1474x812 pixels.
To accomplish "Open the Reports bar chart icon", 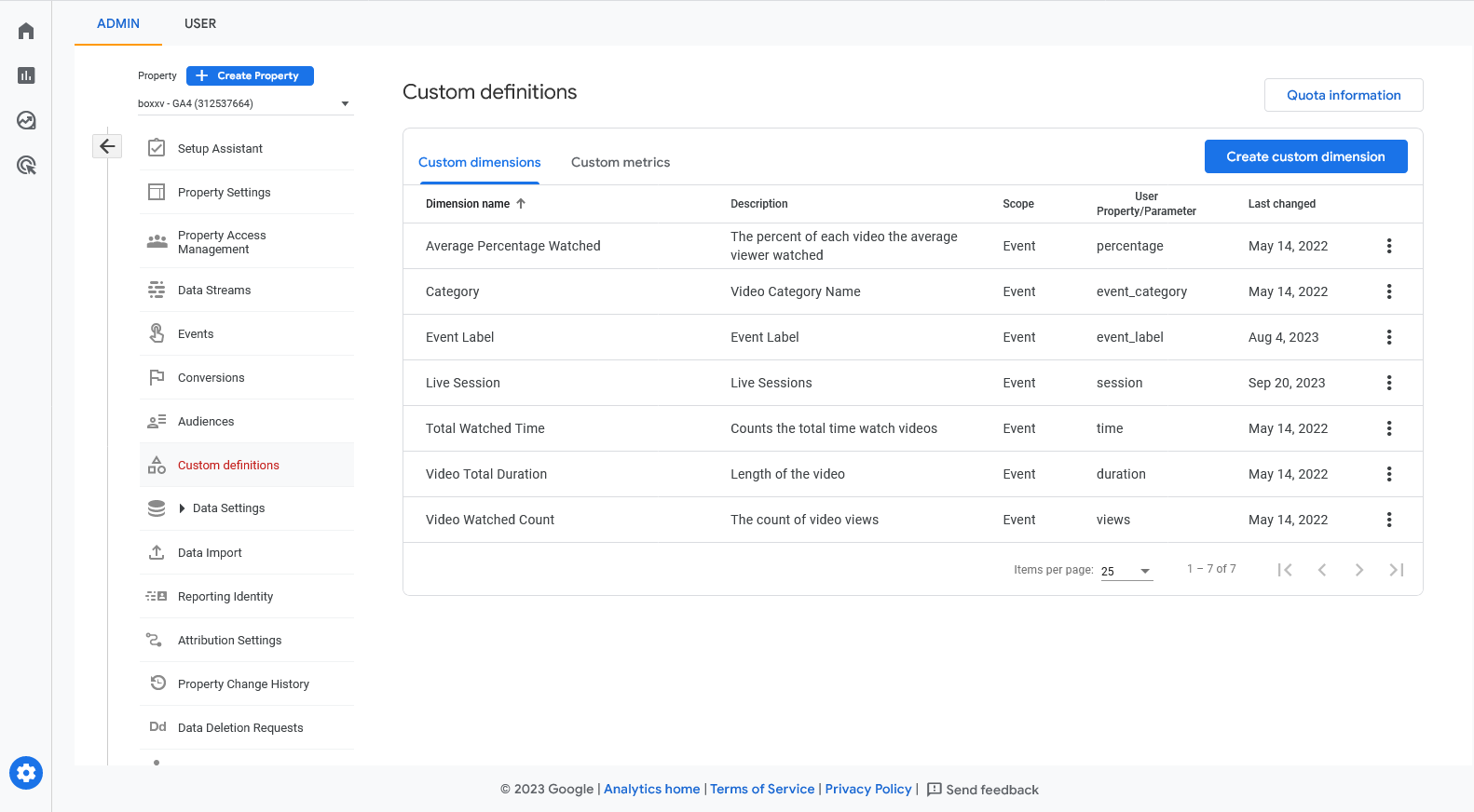I will pyautogui.click(x=26, y=75).
